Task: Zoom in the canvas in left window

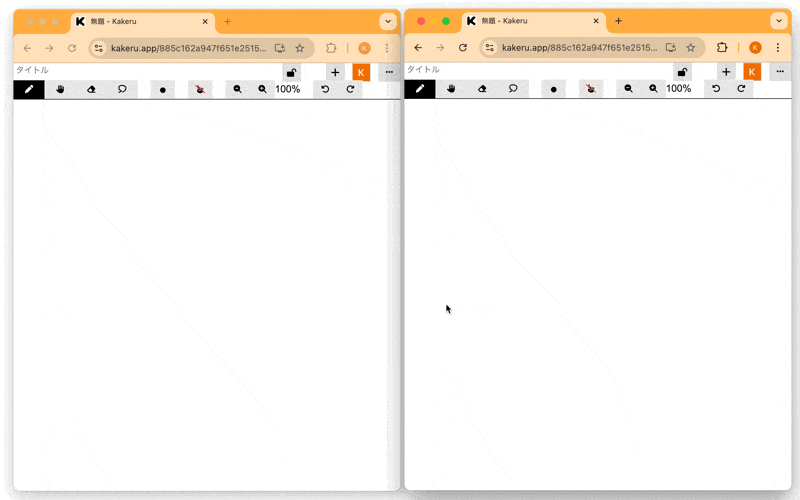Action: click(x=262, y=89)
